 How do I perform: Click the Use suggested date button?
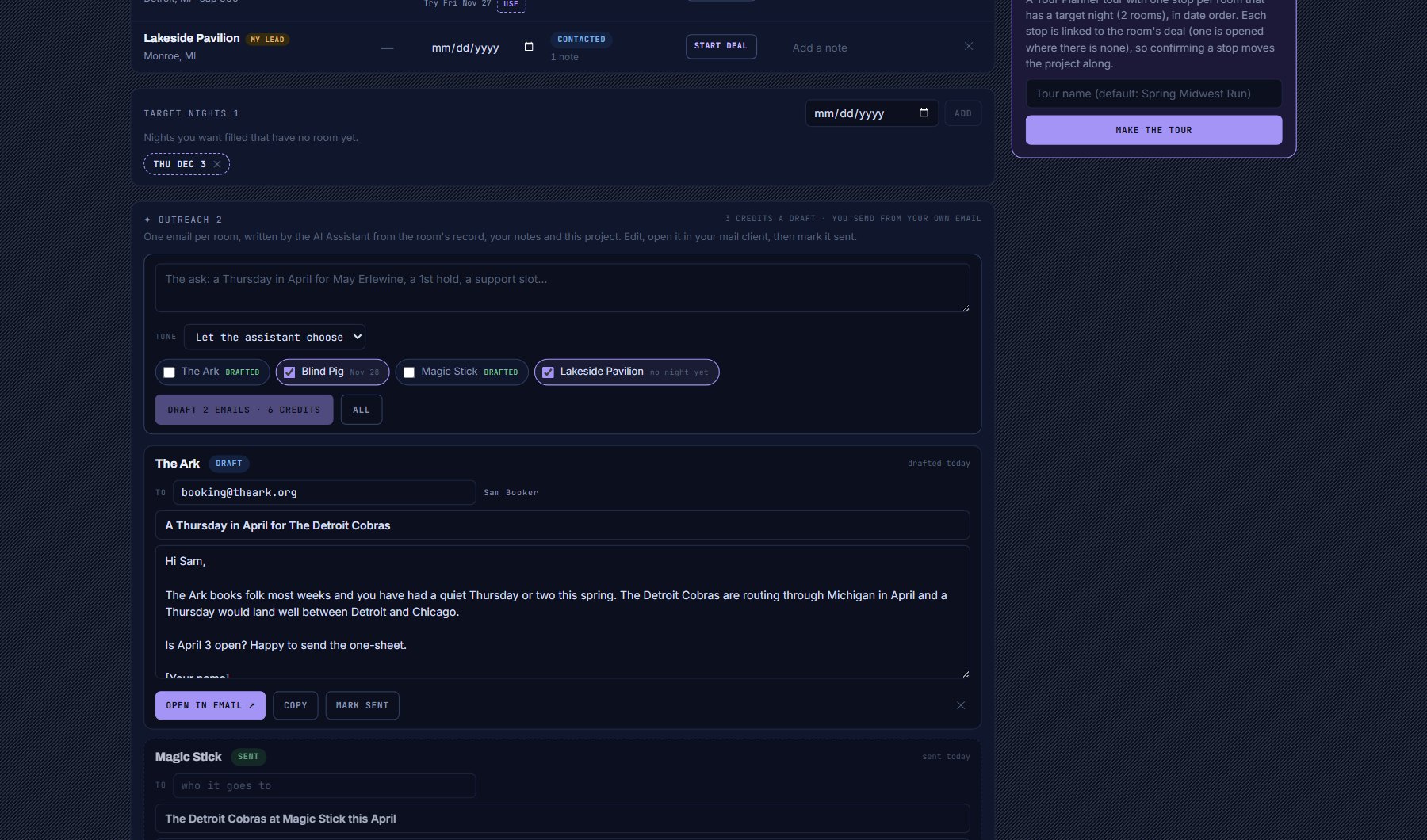[x=511, y=5]
